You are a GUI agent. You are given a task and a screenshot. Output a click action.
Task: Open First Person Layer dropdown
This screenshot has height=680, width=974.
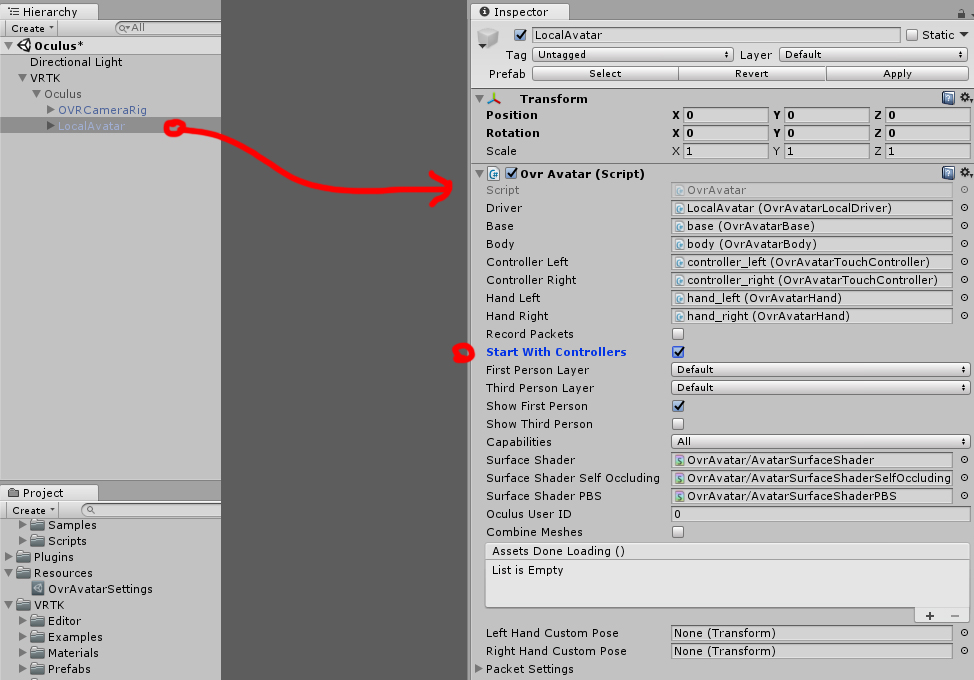[820, 369]
